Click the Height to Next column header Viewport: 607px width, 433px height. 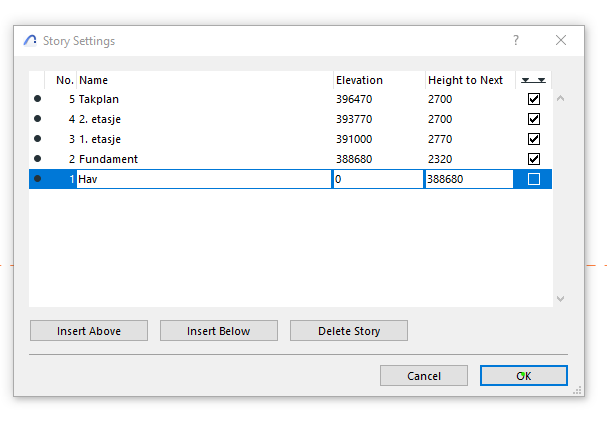click(468, 80)
